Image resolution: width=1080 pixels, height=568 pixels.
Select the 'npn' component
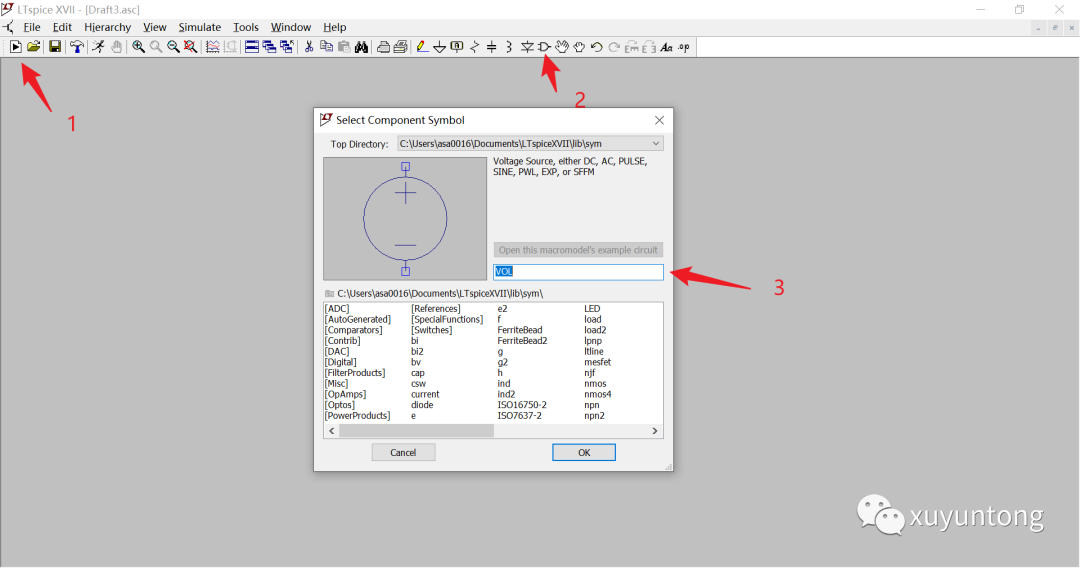tap(592, 405)
